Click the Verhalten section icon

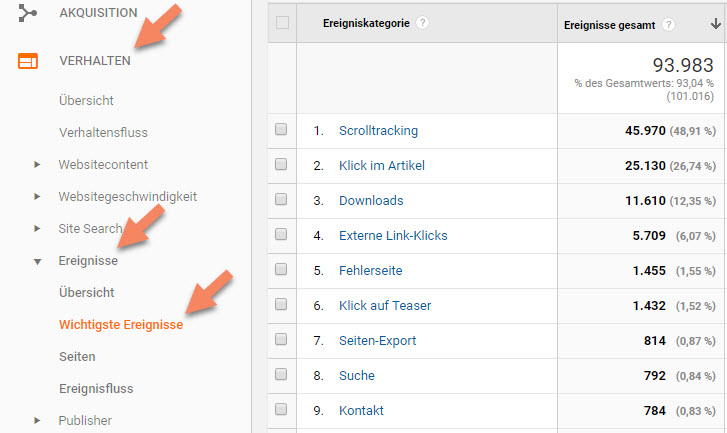27,61
